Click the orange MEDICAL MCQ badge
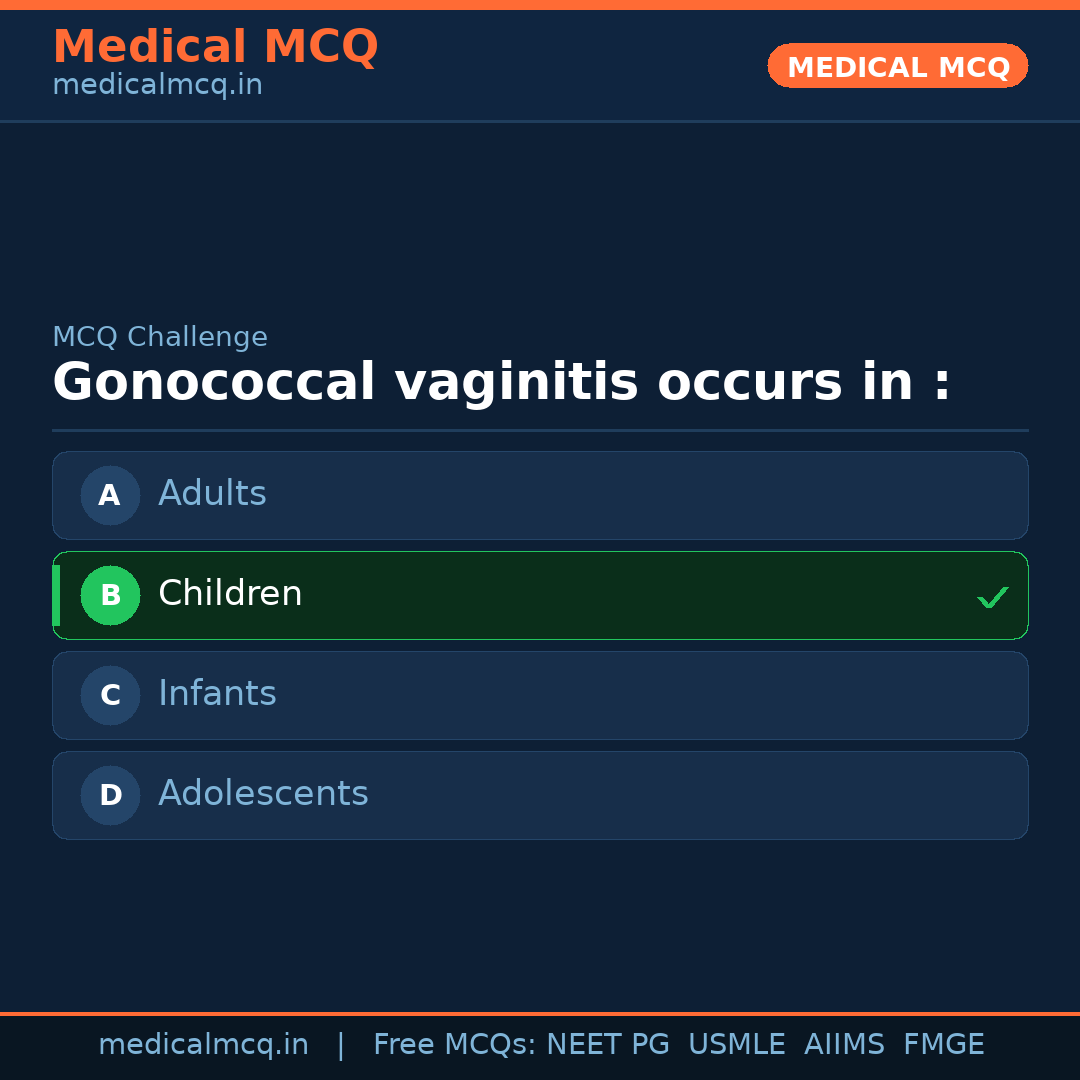1080x1080 pixels. (897, 66)
